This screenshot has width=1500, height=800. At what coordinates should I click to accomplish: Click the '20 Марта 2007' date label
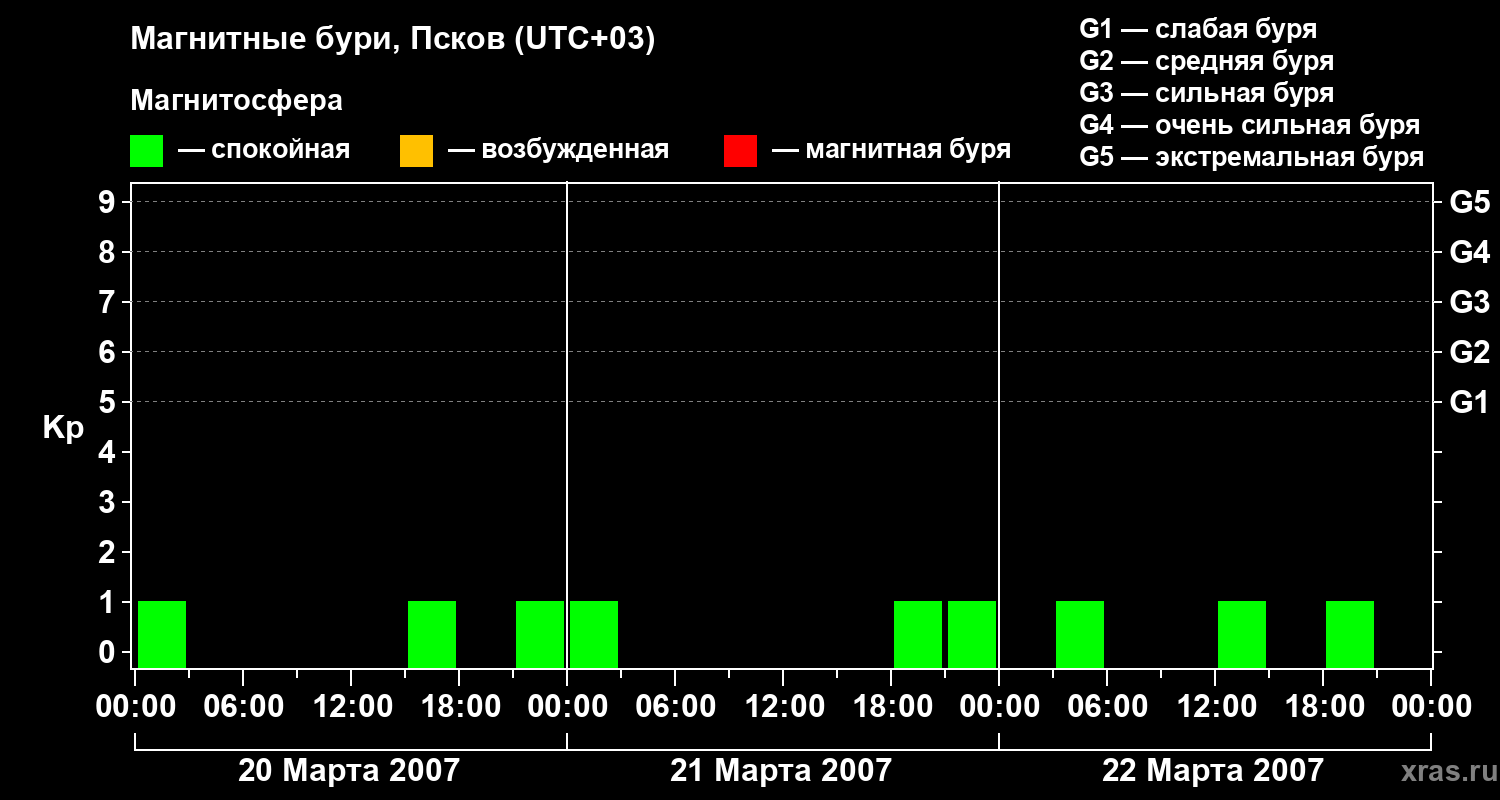click(x=349, y=771)
